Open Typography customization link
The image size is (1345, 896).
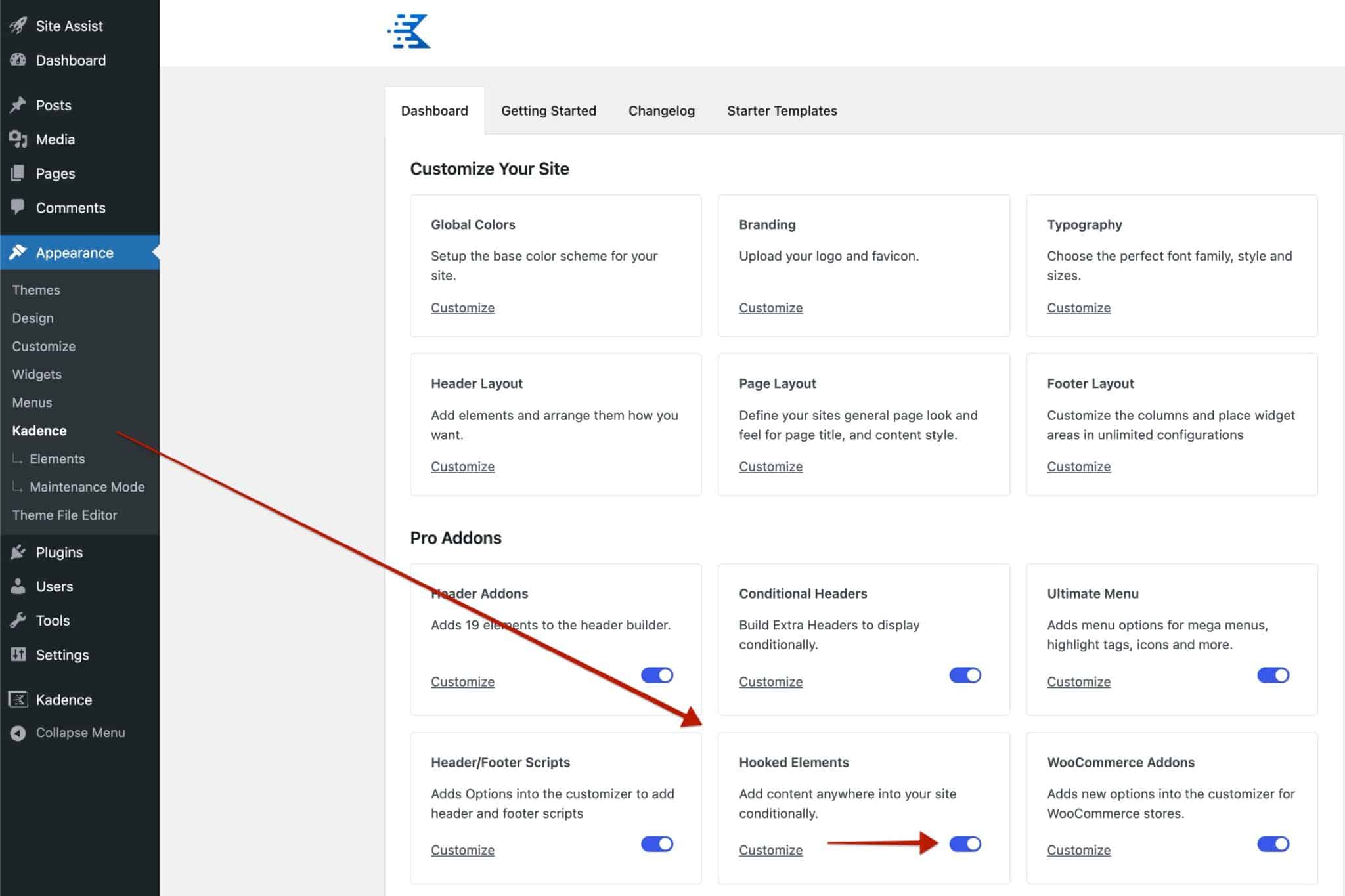pyautogui.click(x=1078, y=307)
